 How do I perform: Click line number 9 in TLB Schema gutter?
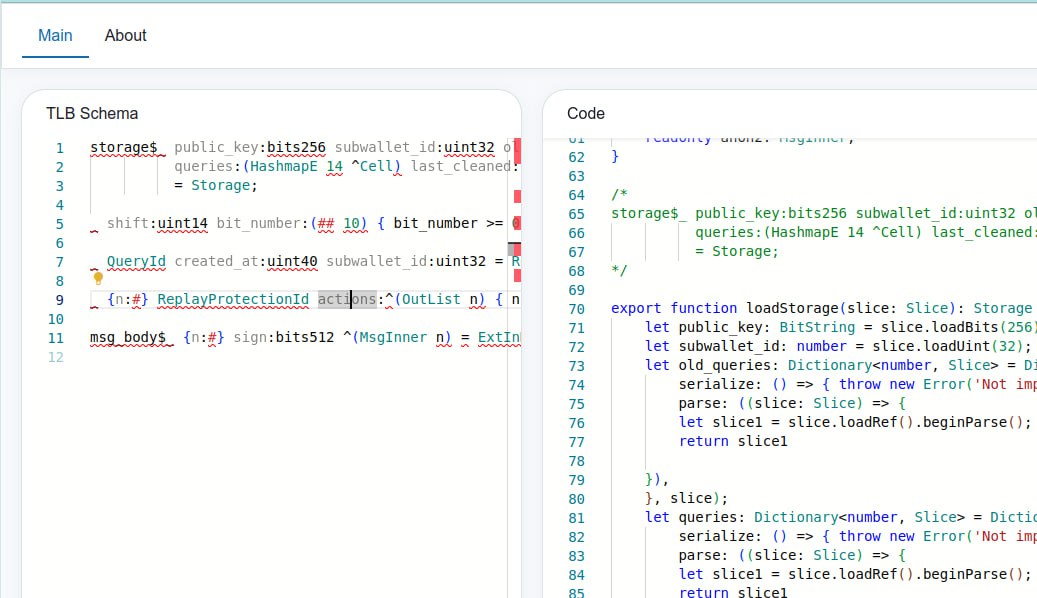click(x=60, y=300)
